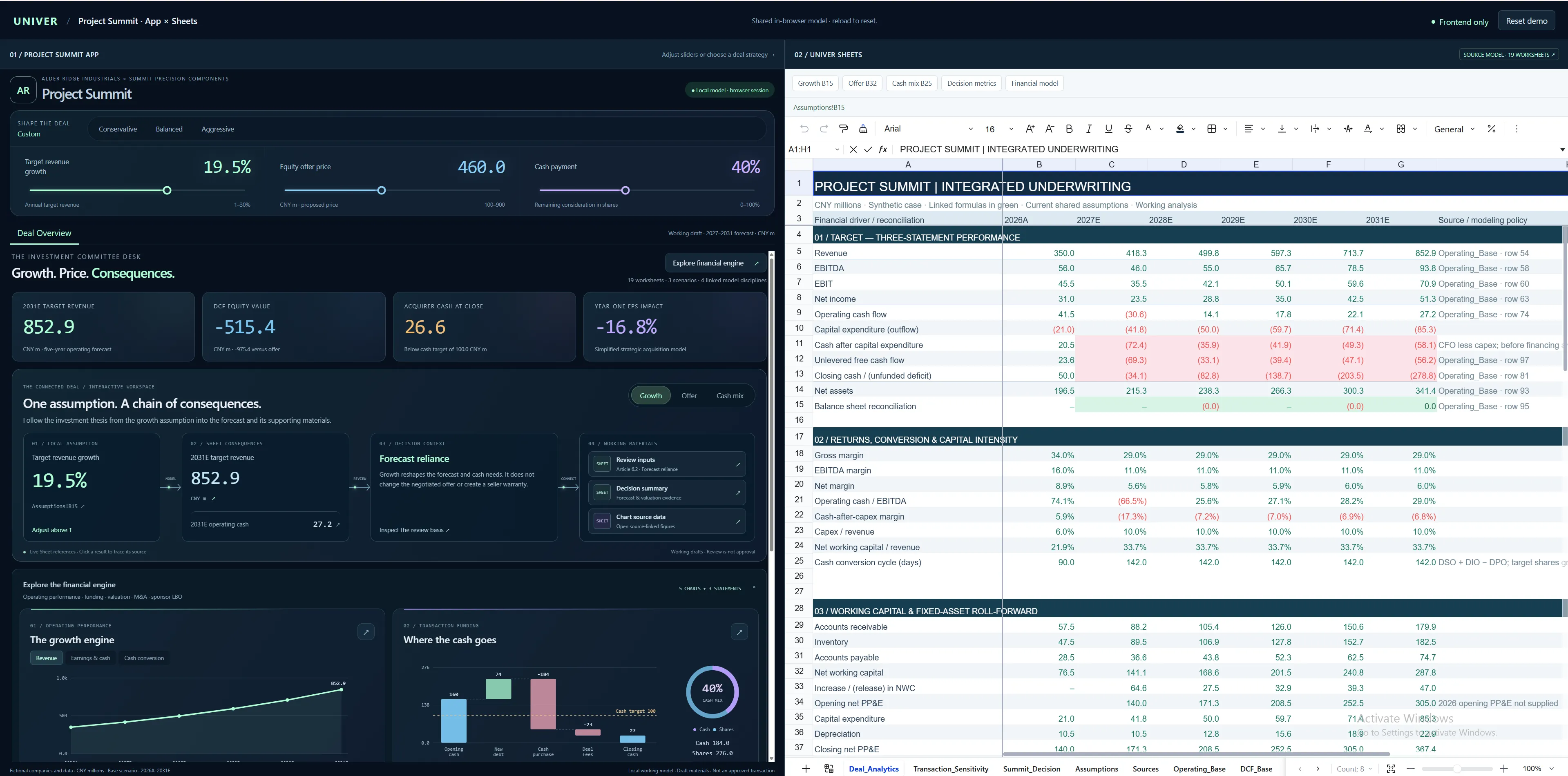Increase font size with A+ icon
1568x776 pixels.
[1030, 128]
